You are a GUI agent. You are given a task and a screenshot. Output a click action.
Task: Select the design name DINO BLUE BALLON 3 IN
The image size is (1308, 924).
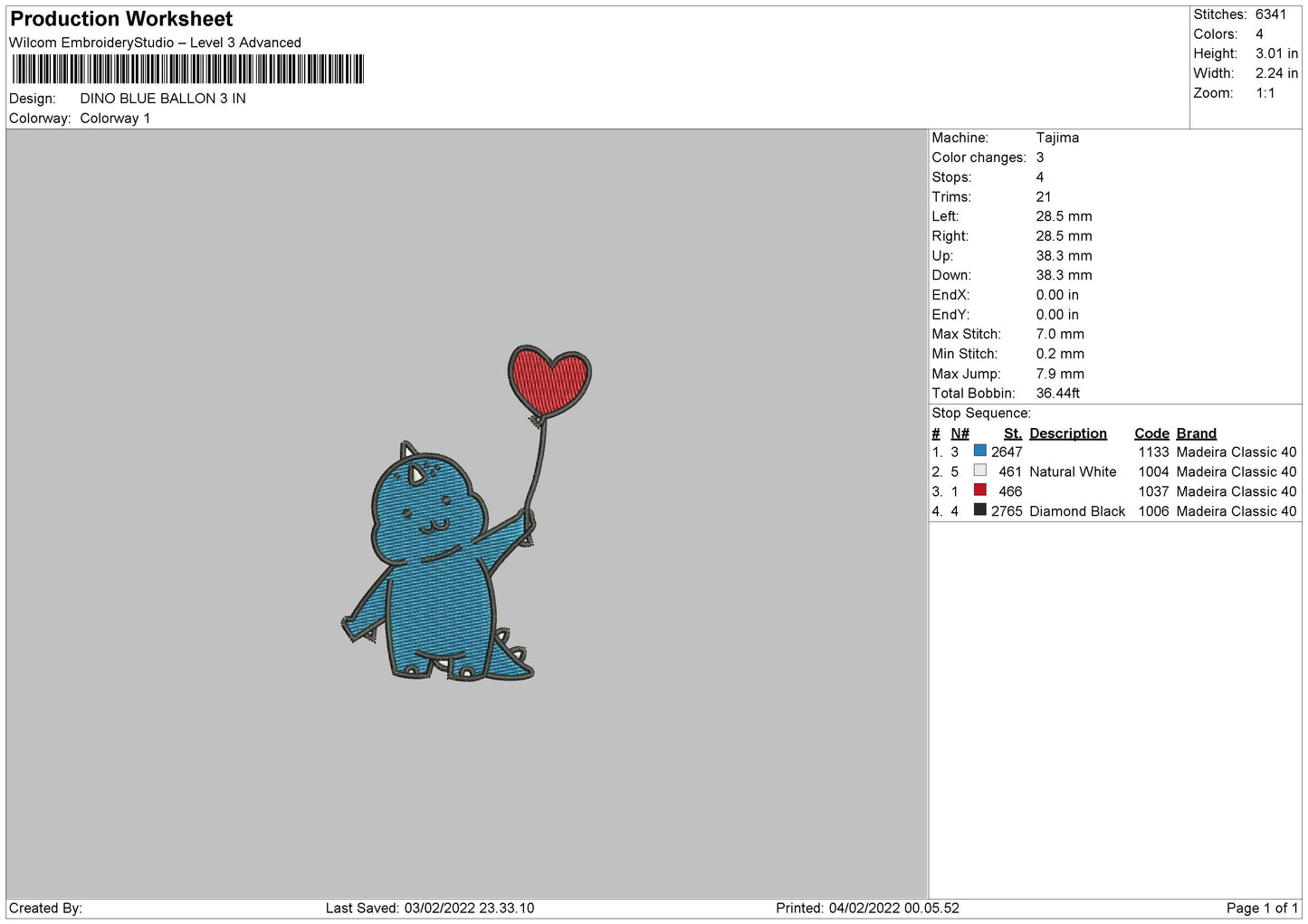(163, 99)
